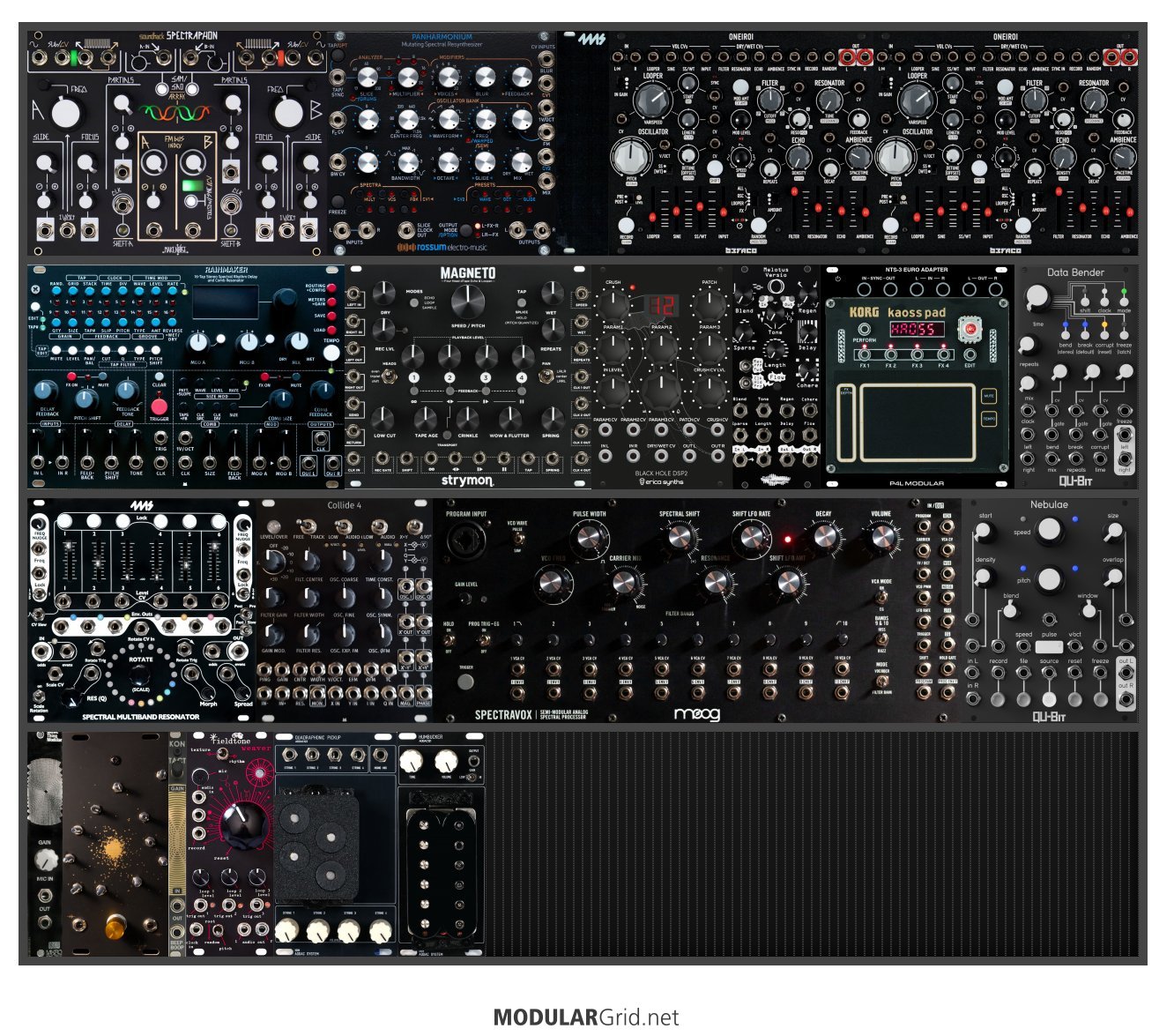Image resolution: width=1174 pixels, height=1036 pixels.
Task: Click the power icon on the NTS-3 adapter
Action: tap(836, 278)
